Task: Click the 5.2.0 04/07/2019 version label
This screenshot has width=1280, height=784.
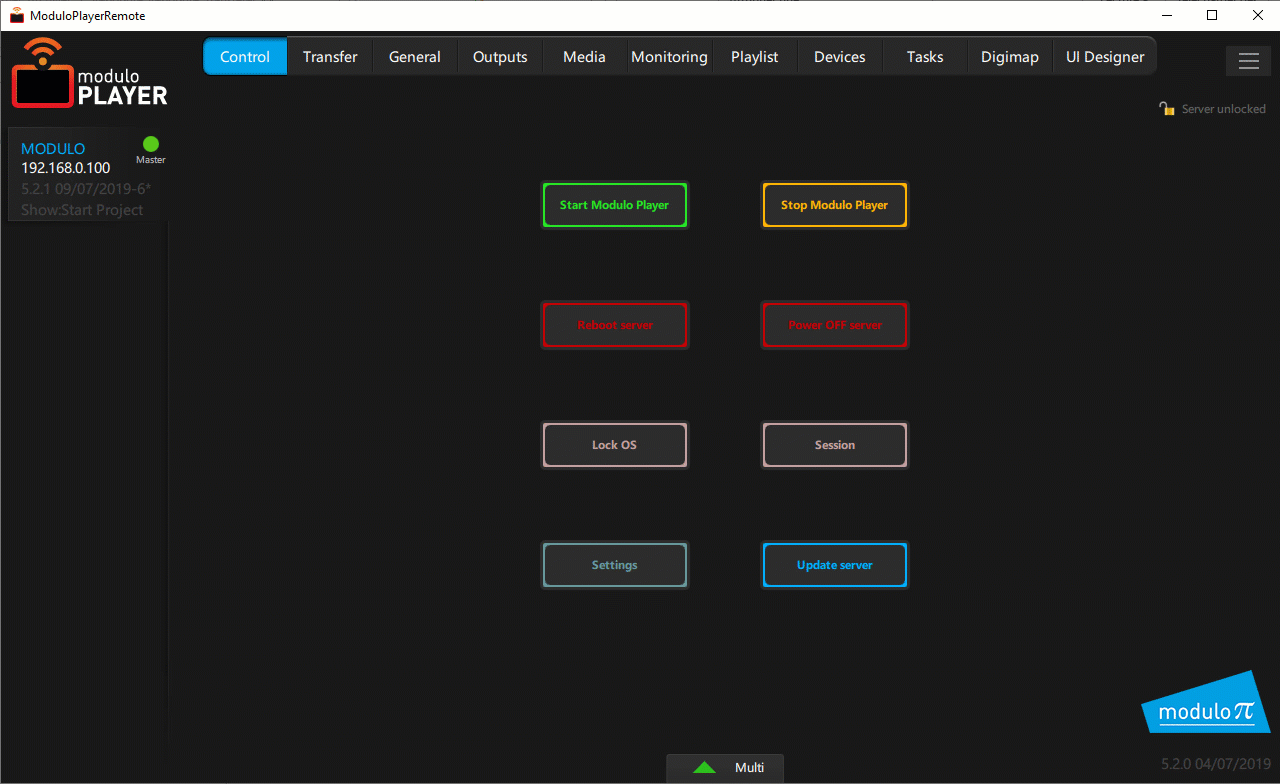Action: [x=1216, y=764]
